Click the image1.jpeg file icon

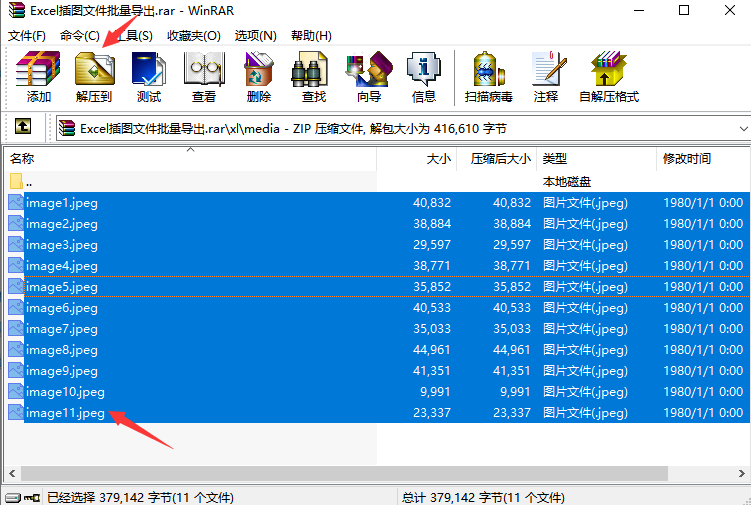(x=16, y=202)
